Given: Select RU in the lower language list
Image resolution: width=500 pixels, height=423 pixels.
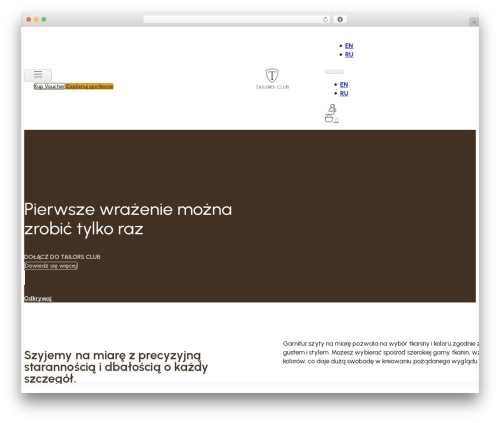Looking at the screenshot, I should pos(344,93).
